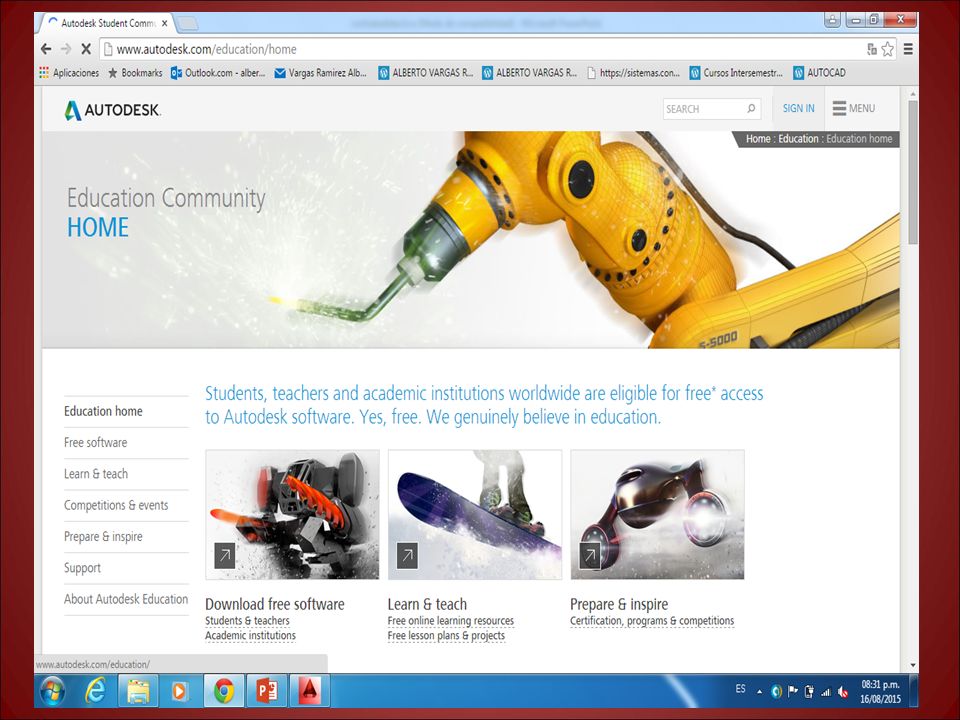960x720 pixels.
Task: Select About Autodesk Education in sidebar
Action: (x=126, y=599)
